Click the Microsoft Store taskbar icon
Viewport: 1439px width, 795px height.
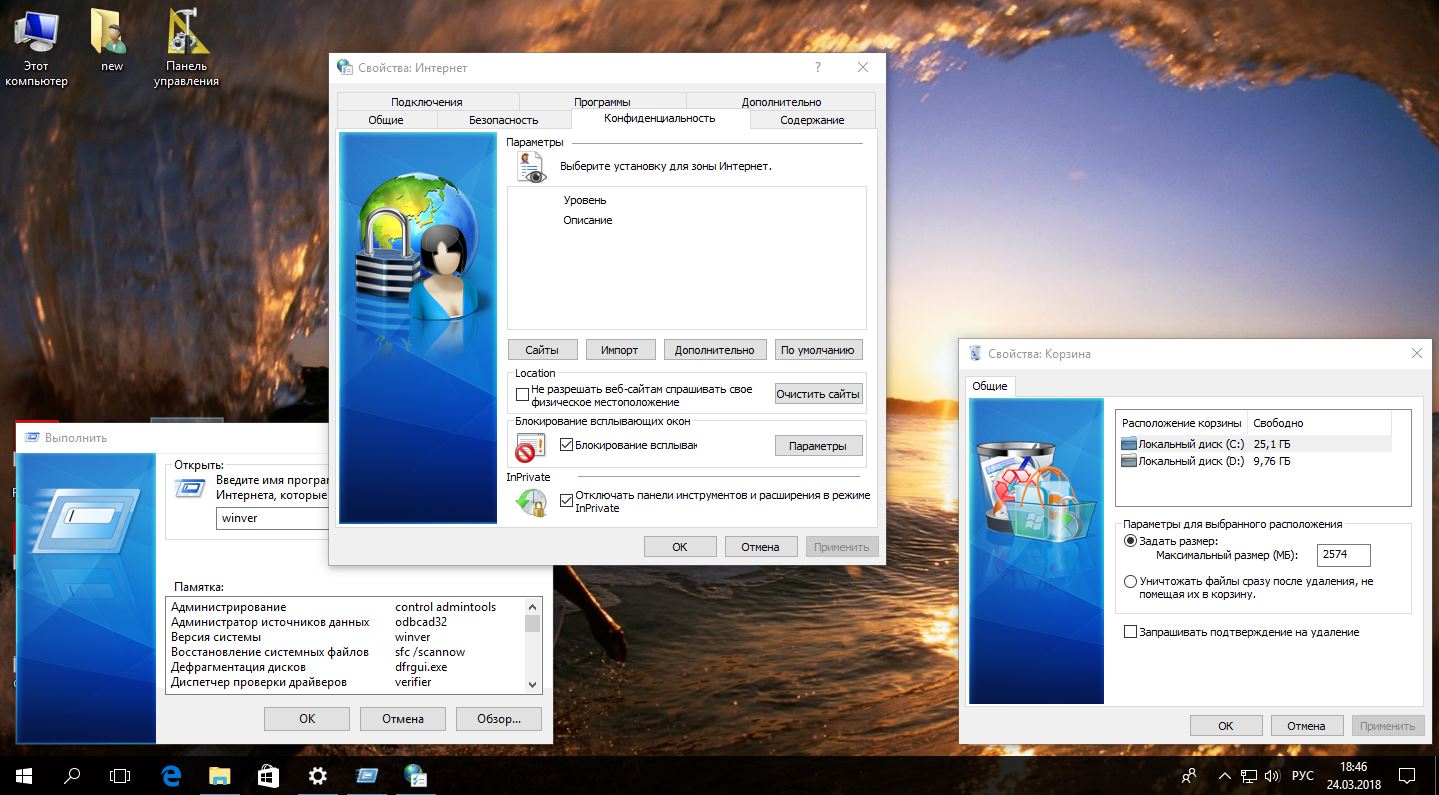[269, 775]
